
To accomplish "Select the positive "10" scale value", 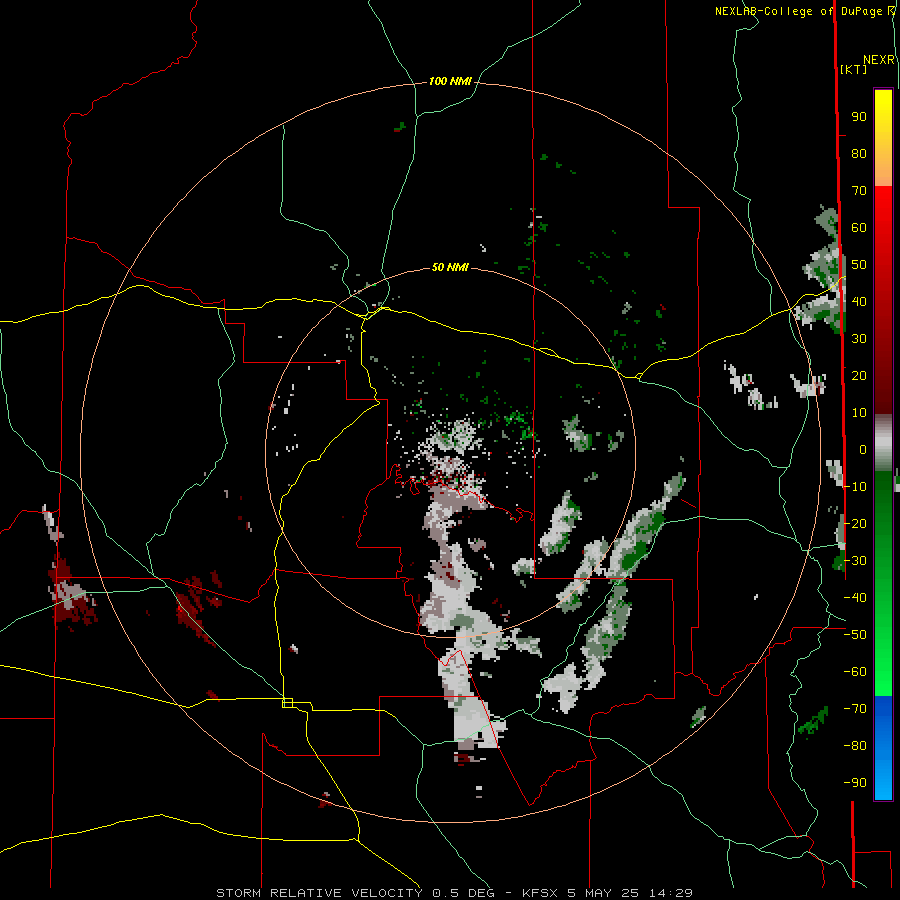I will point(859,413).
